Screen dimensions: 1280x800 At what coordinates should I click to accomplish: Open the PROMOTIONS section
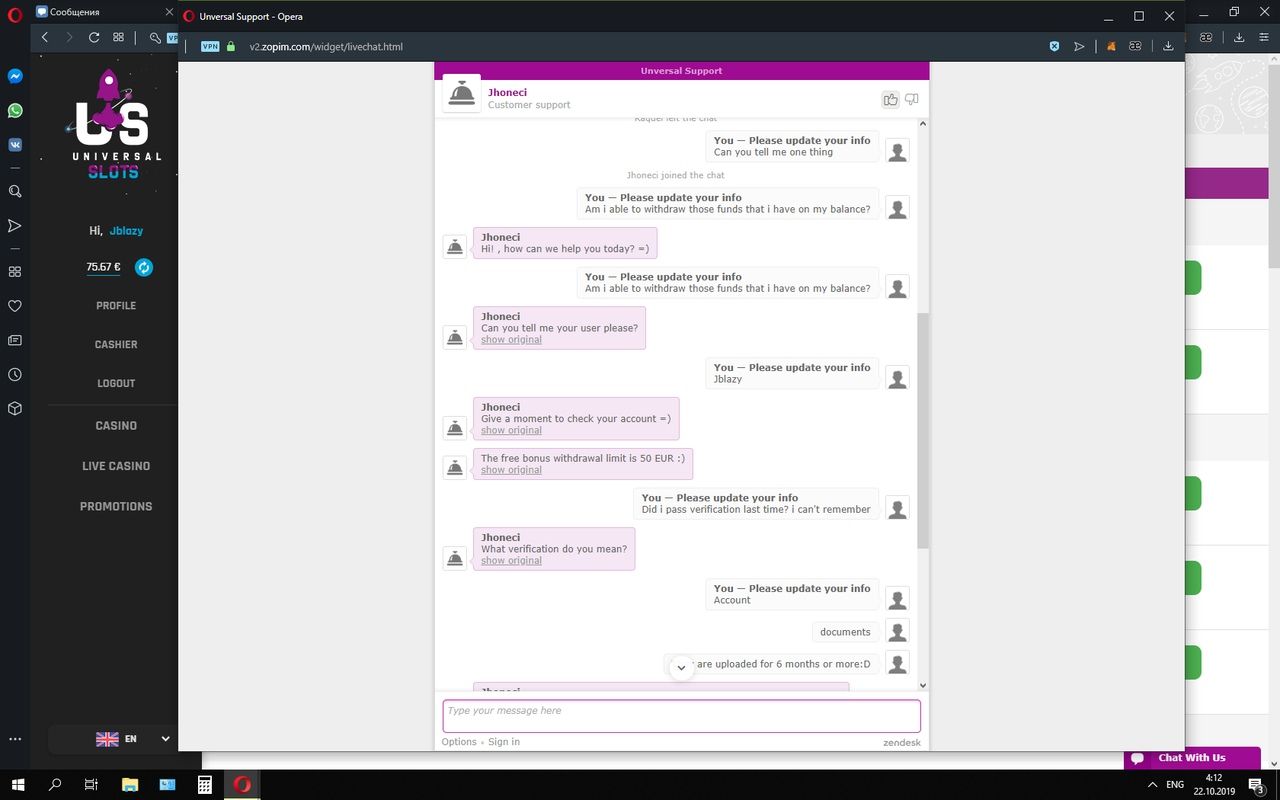[x=116, y=507]
